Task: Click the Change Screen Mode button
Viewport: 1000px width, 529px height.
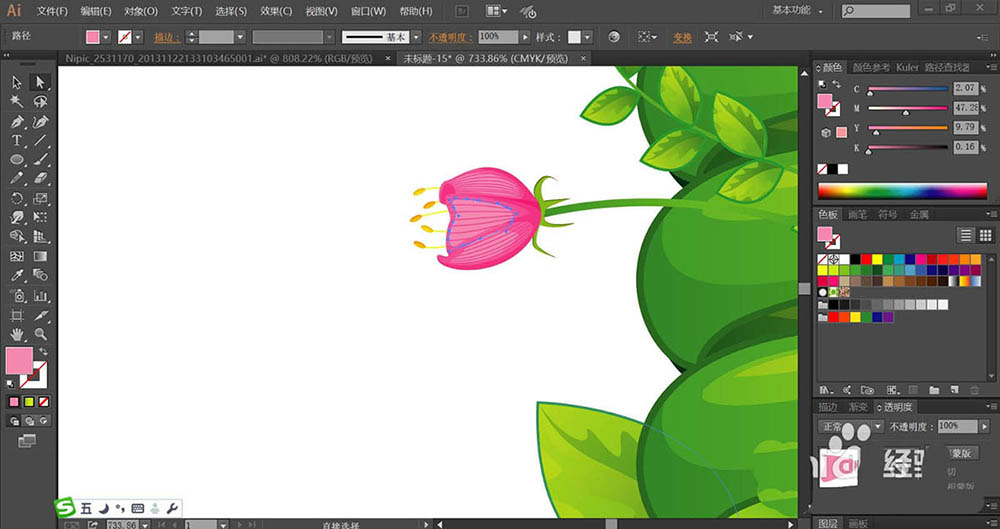Action: 27,441
